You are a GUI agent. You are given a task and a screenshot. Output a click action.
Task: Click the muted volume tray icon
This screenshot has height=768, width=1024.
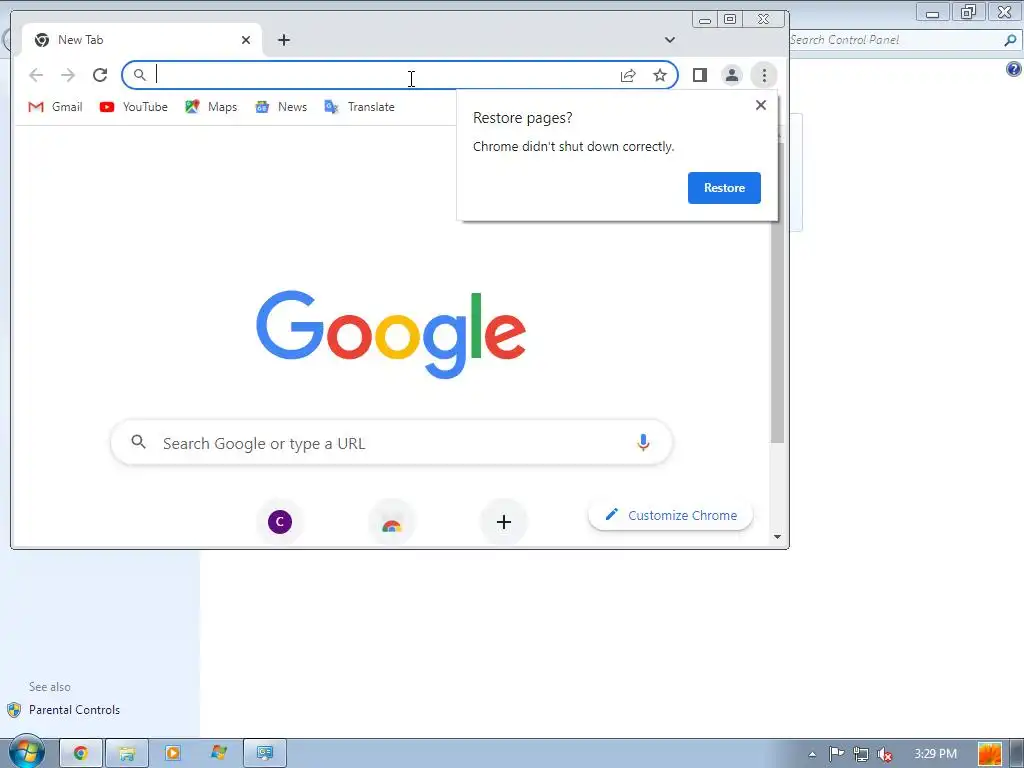tap(885, 754)
